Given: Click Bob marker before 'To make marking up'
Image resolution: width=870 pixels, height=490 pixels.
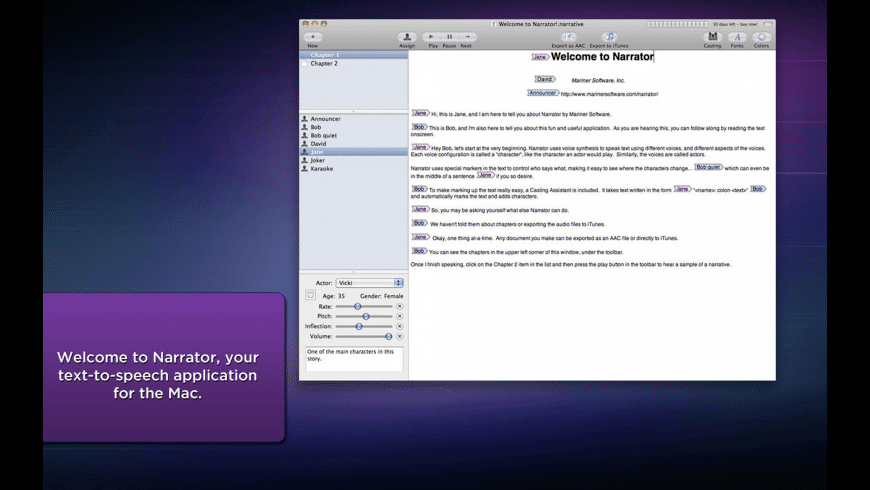Looking at the screenshot, I should [x=419, y=189].
